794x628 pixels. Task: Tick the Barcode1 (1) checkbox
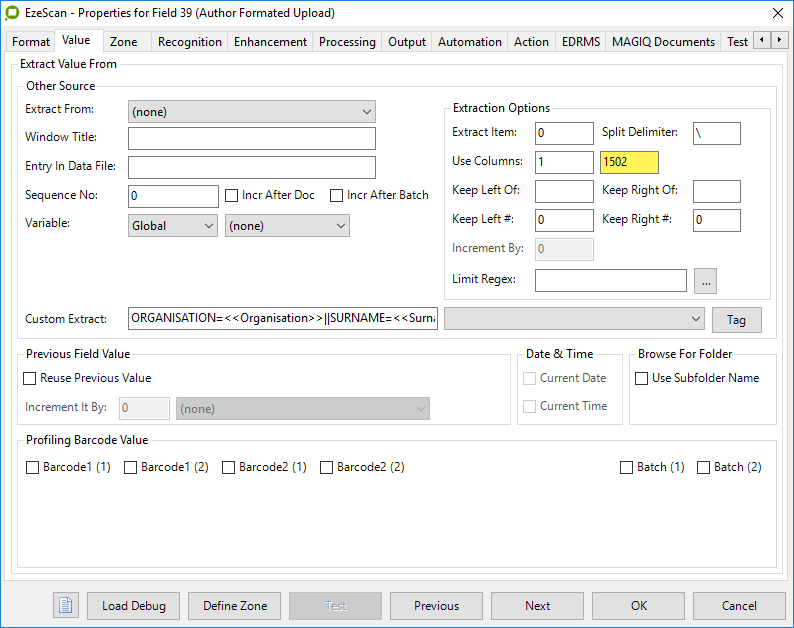tap(33, 468)
